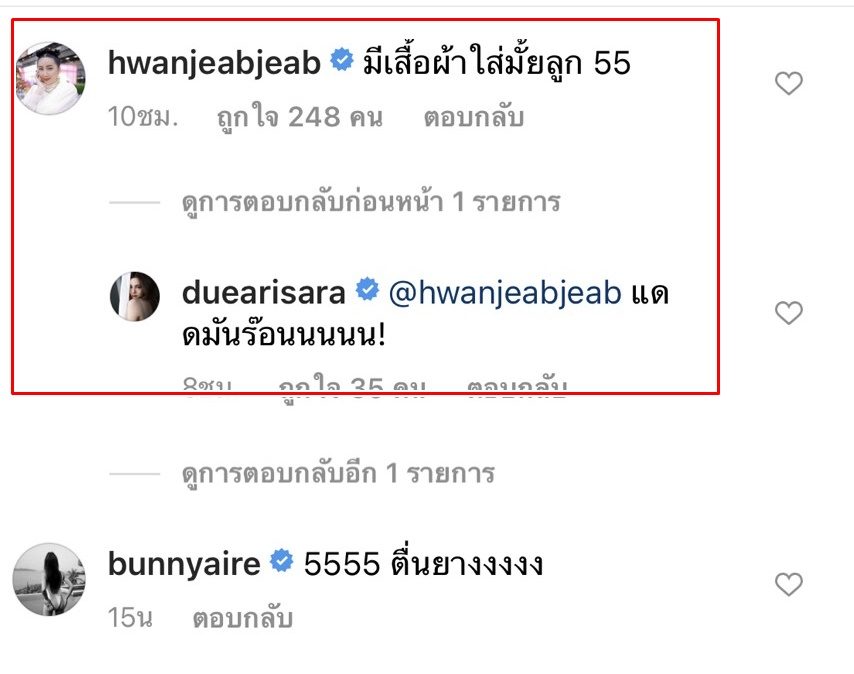Open the hwanjeabjeab username link
Image resolution: width=854 pixels, height=674 pixels.
[215, 63]
